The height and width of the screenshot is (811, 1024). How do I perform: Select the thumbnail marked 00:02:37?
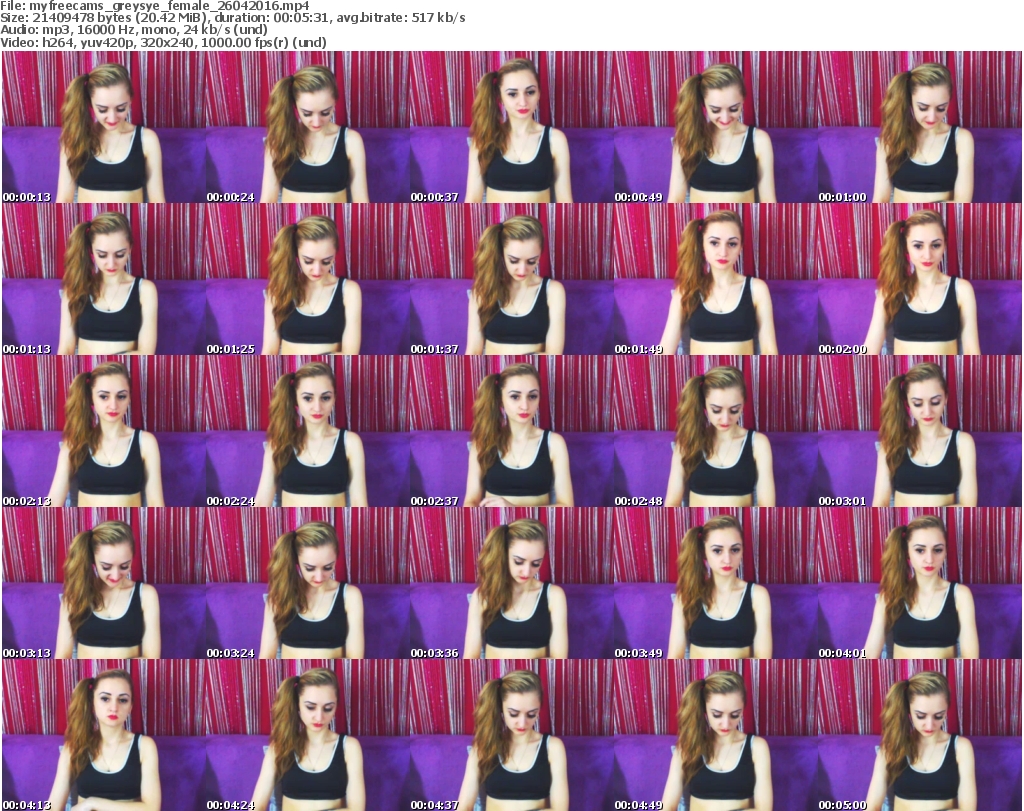(x=511, y=431)
